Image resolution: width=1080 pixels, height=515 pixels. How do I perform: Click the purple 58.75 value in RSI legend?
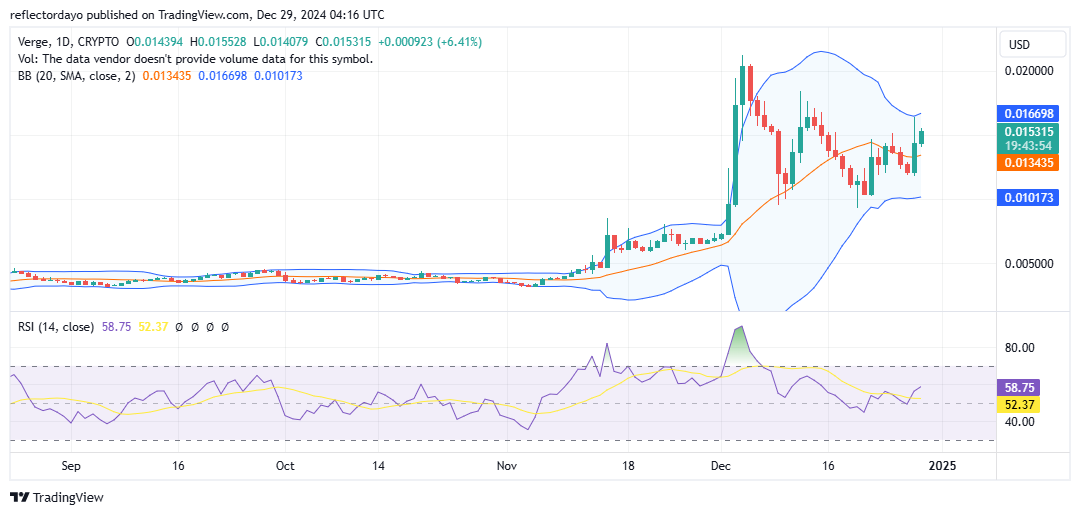[x=114, y=327]
